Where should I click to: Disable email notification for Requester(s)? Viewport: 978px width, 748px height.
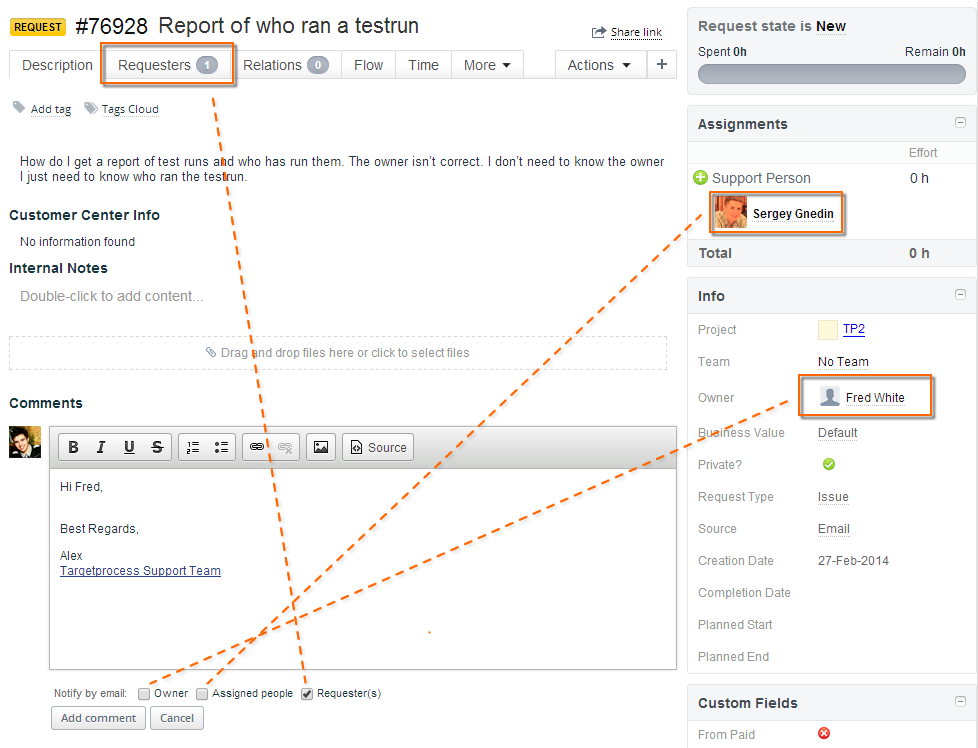tap(307, 693)
